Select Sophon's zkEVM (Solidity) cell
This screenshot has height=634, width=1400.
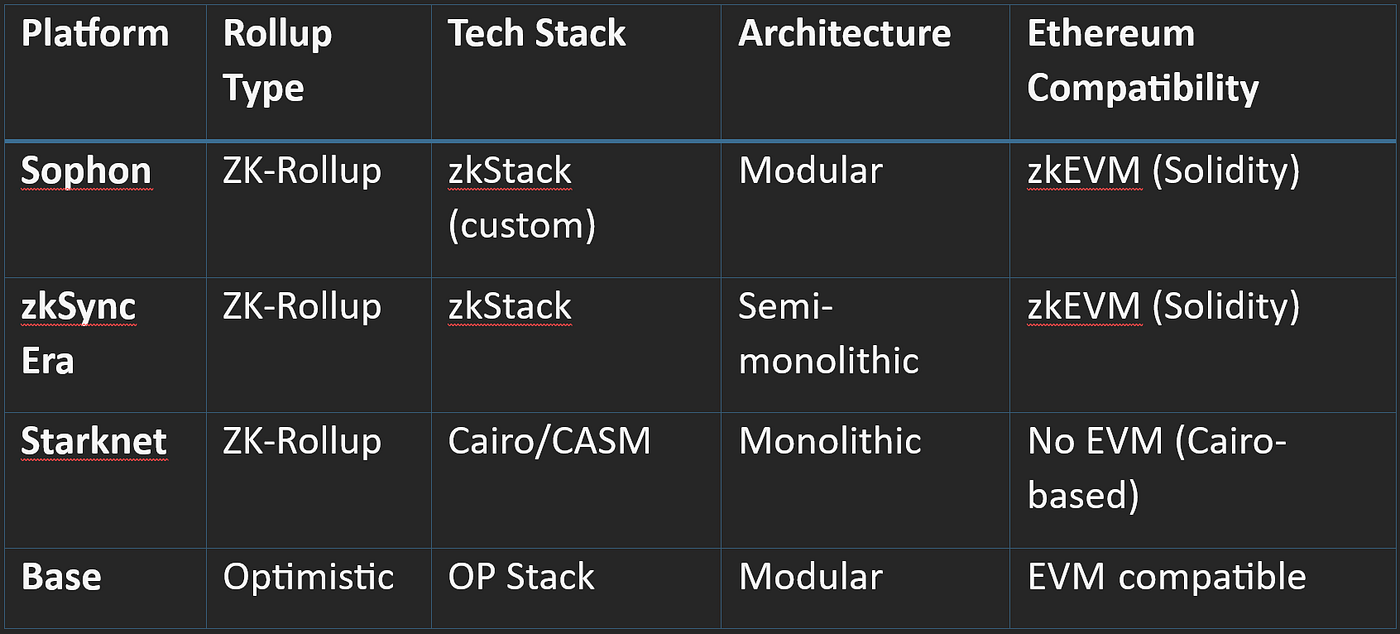pyautogui.click(x=1203, y=209)
